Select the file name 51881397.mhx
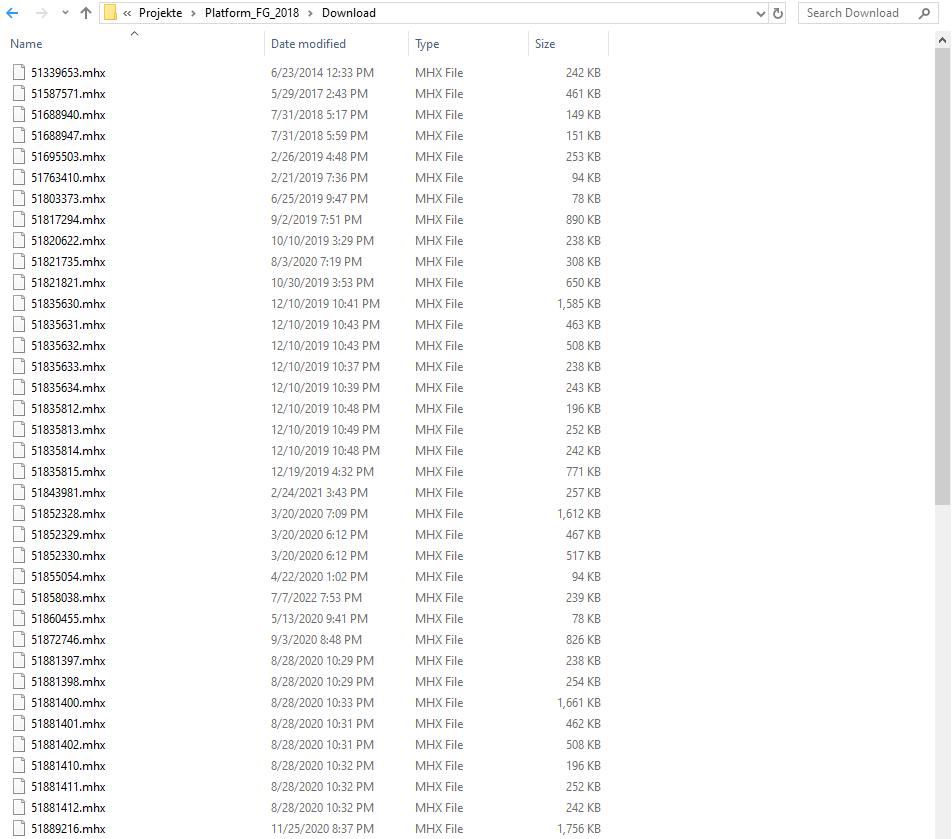The width and height of the screenshot is (952, 839). tap(68, 661)
